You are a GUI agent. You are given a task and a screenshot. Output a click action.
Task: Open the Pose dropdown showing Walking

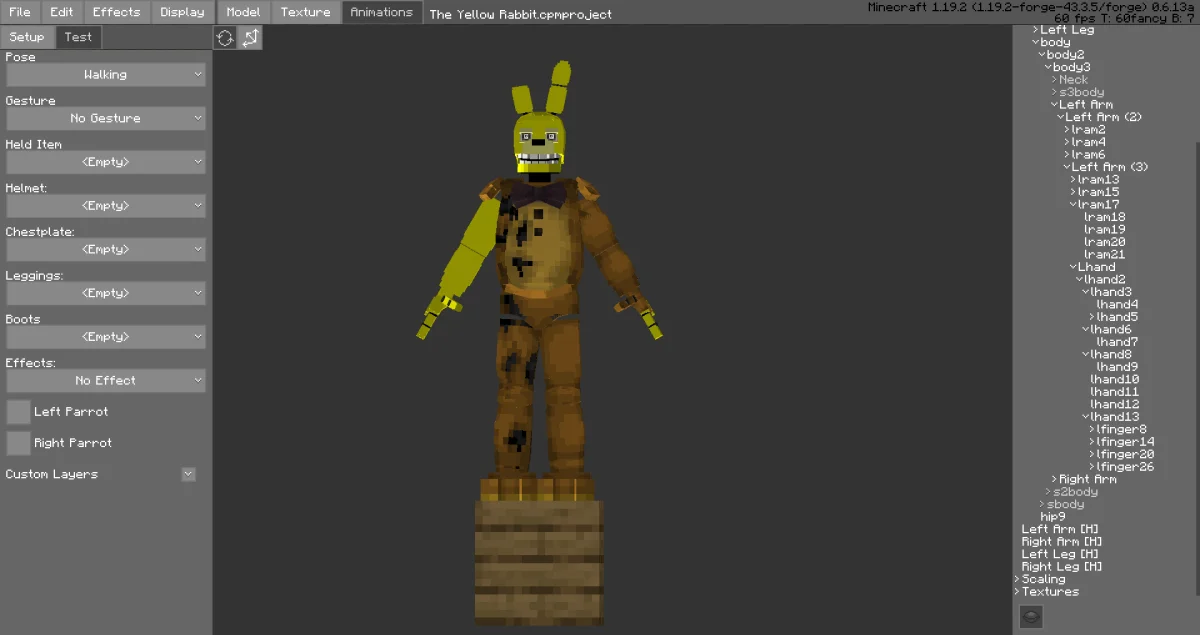point(106,75)
